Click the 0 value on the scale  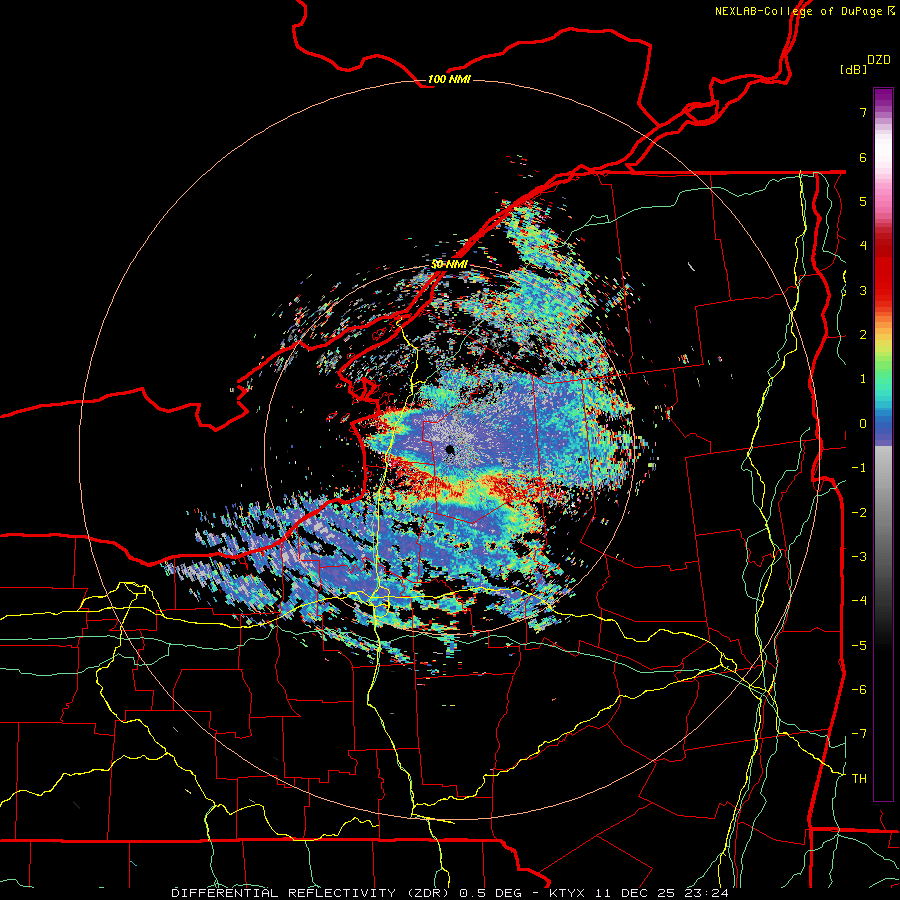tap(863, 424)
